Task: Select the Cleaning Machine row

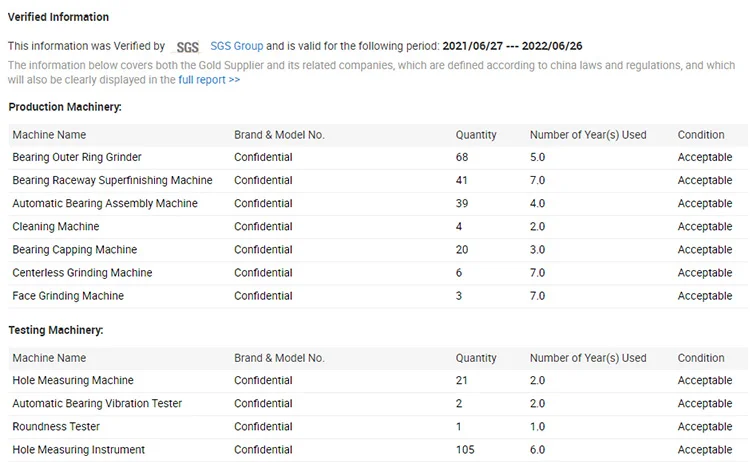Action: [48, 226]
